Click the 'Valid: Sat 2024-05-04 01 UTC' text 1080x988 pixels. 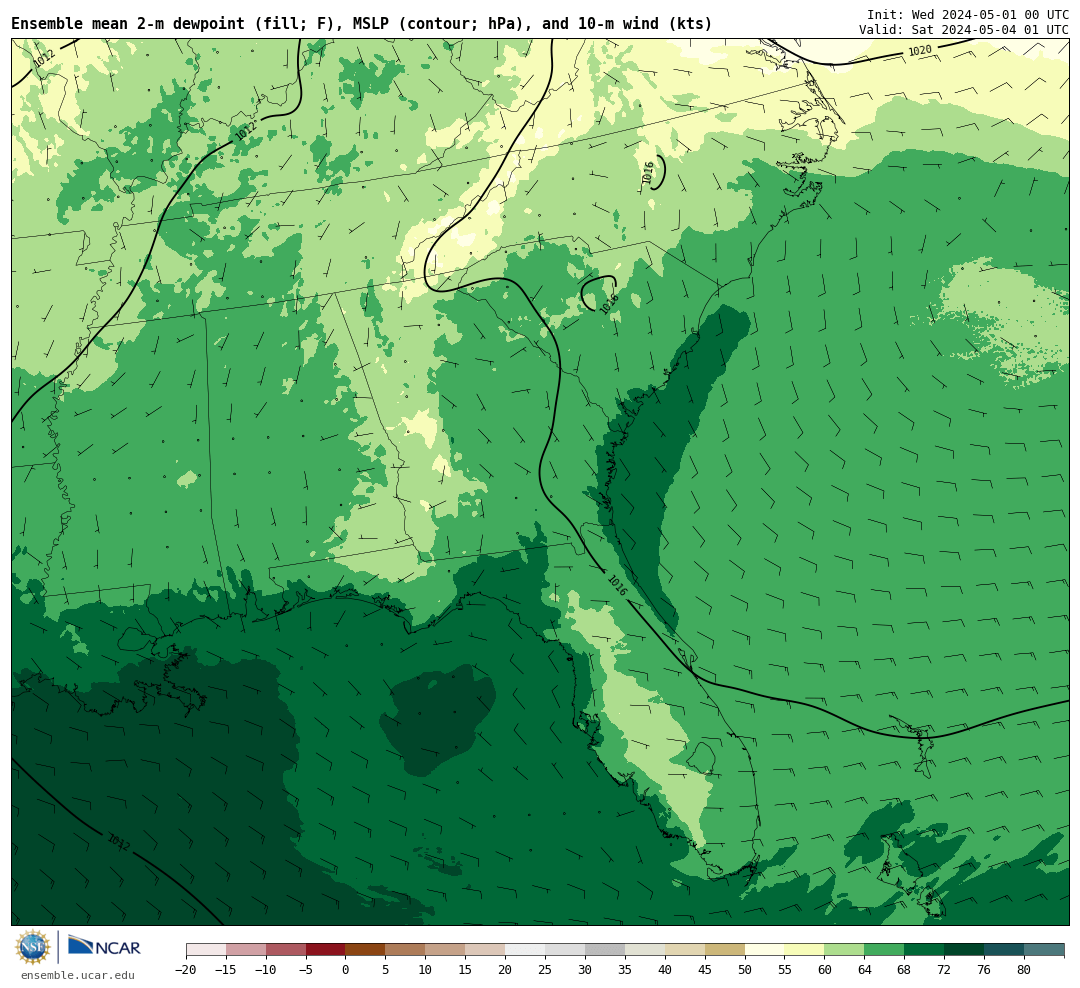coord(964,30)
